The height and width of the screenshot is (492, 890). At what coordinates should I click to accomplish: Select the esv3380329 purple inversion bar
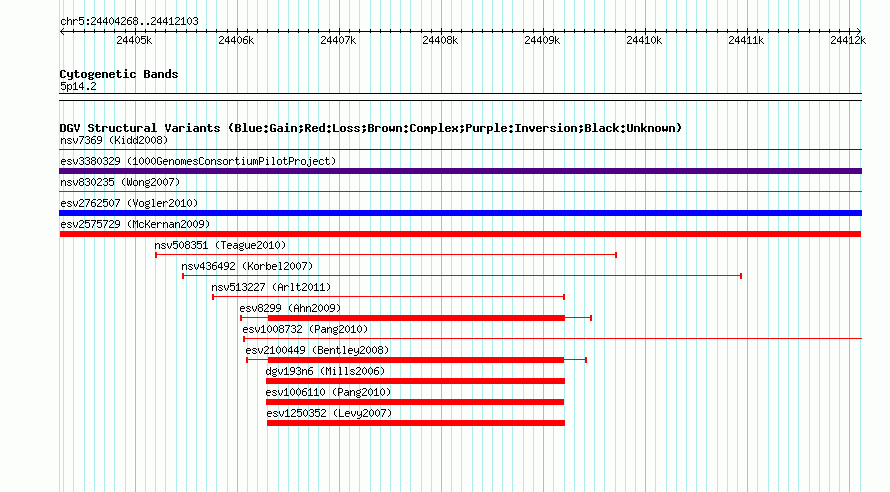[460, 171]
